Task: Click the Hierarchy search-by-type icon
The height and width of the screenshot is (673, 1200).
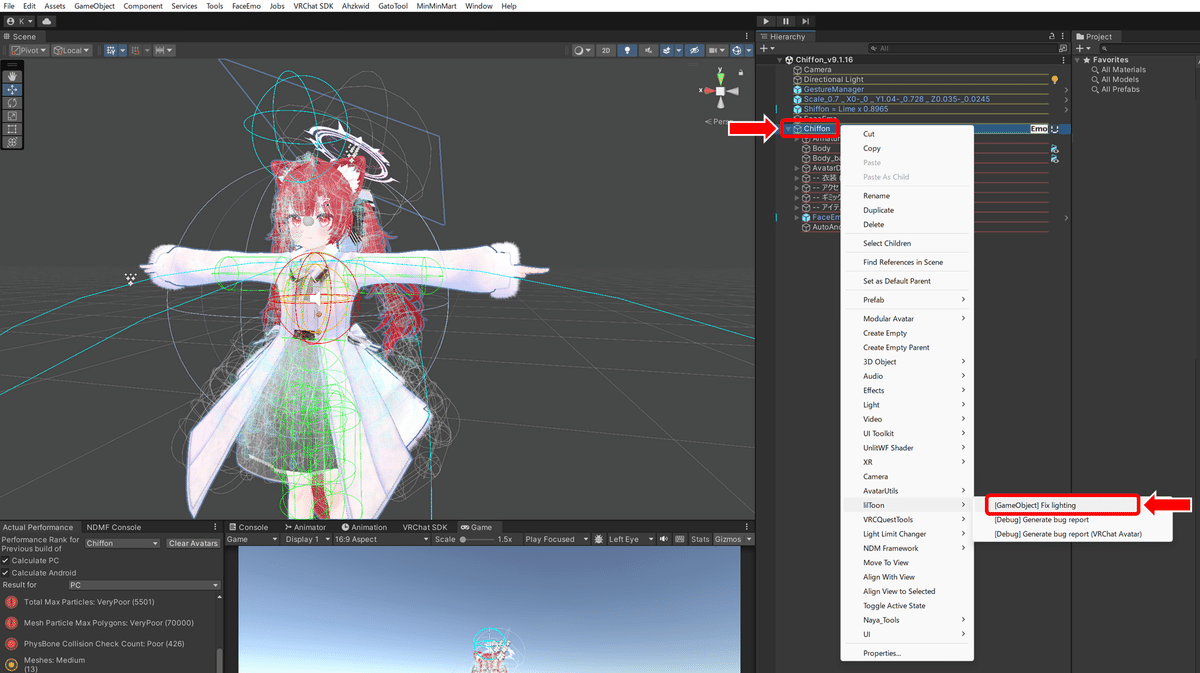Action: pos(1063,48)
